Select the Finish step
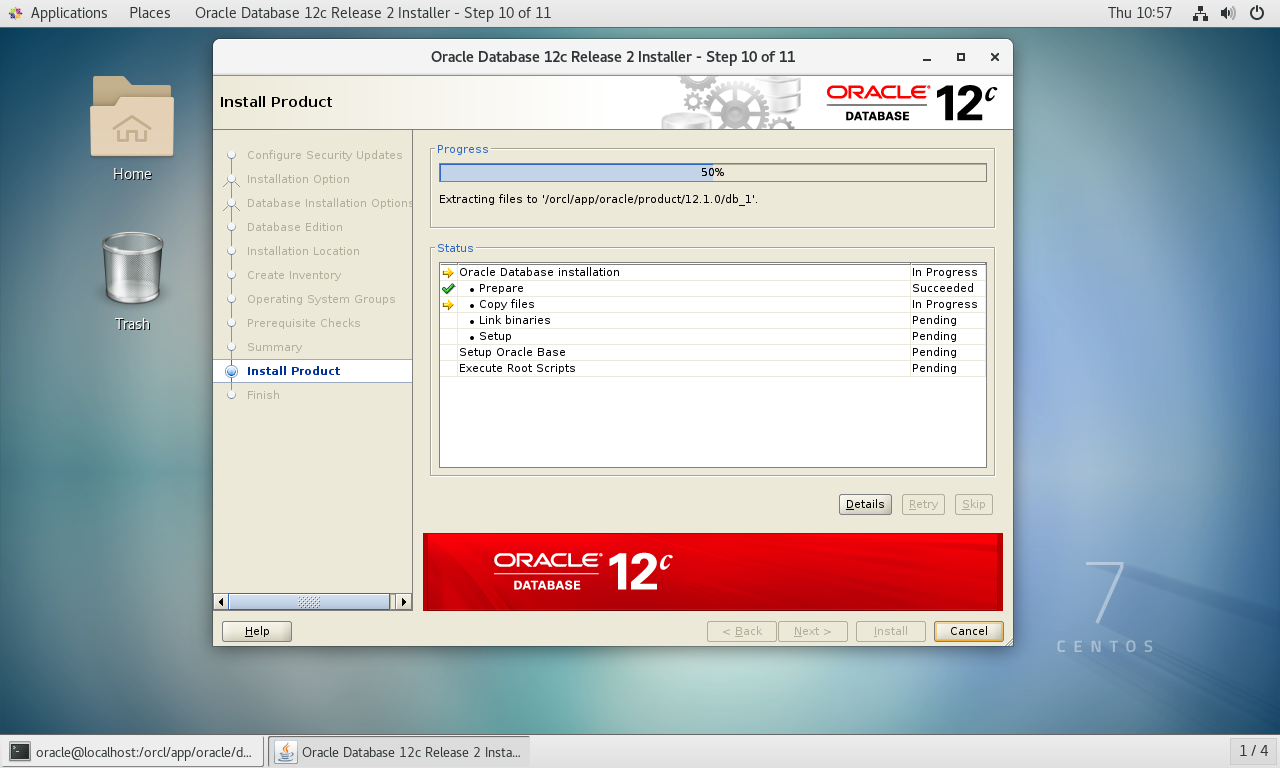Screen dimensions: 1280x768 pos(263,395)
